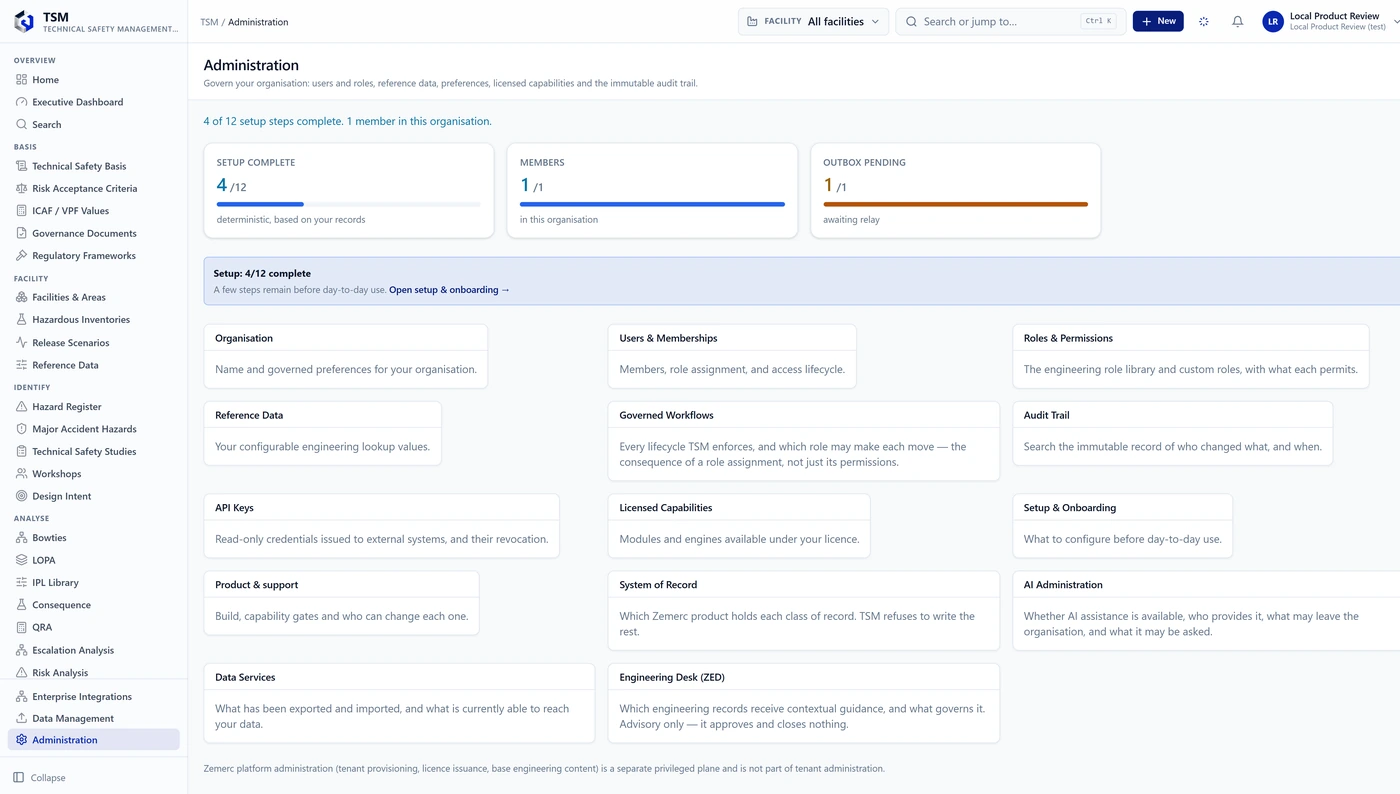Screen dimensions: 1400x794
Task: Click the Facilities & Areas icon
Action: tap(21, 297)
